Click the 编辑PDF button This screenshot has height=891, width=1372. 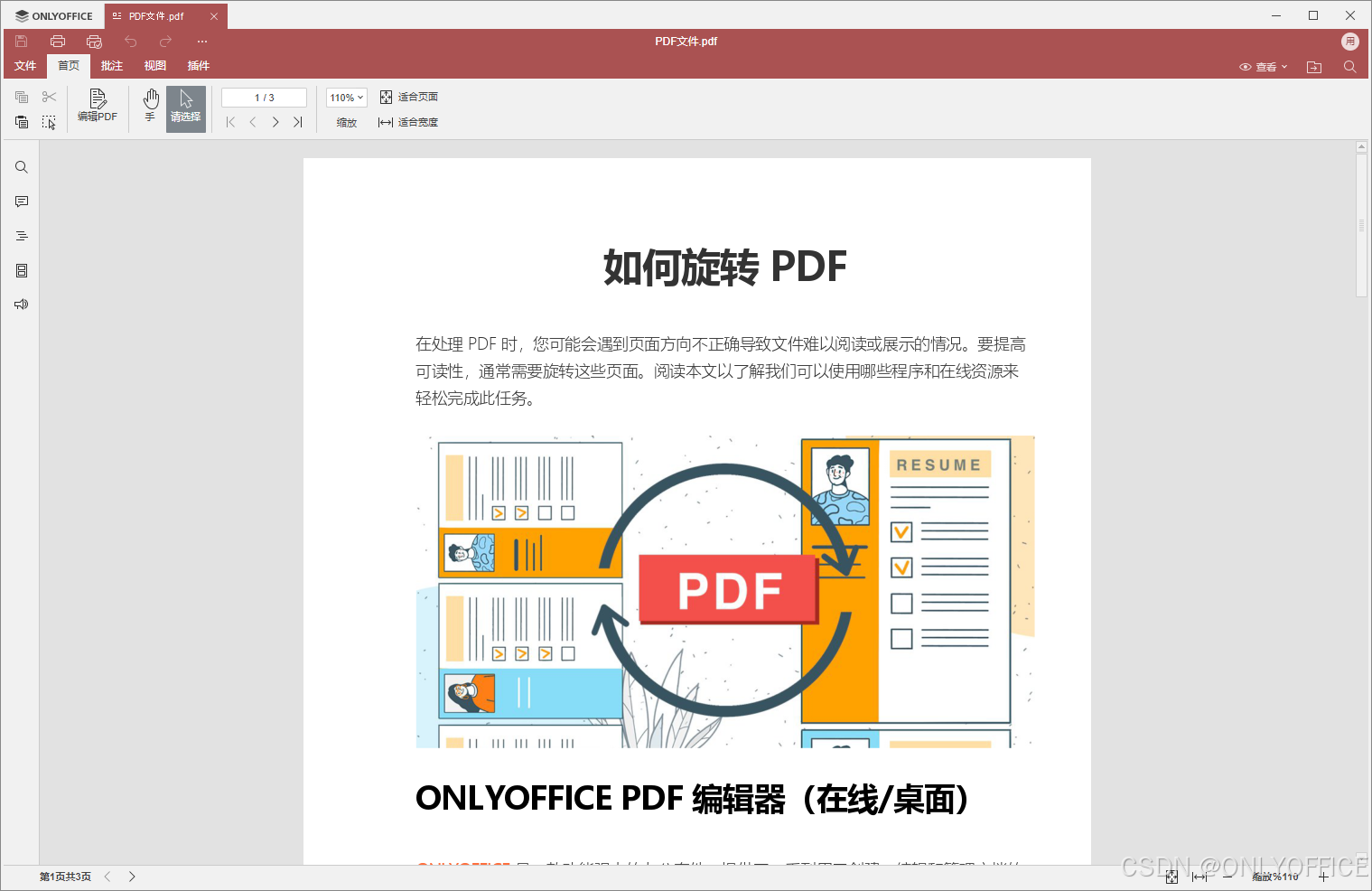[x=98, y=106]
